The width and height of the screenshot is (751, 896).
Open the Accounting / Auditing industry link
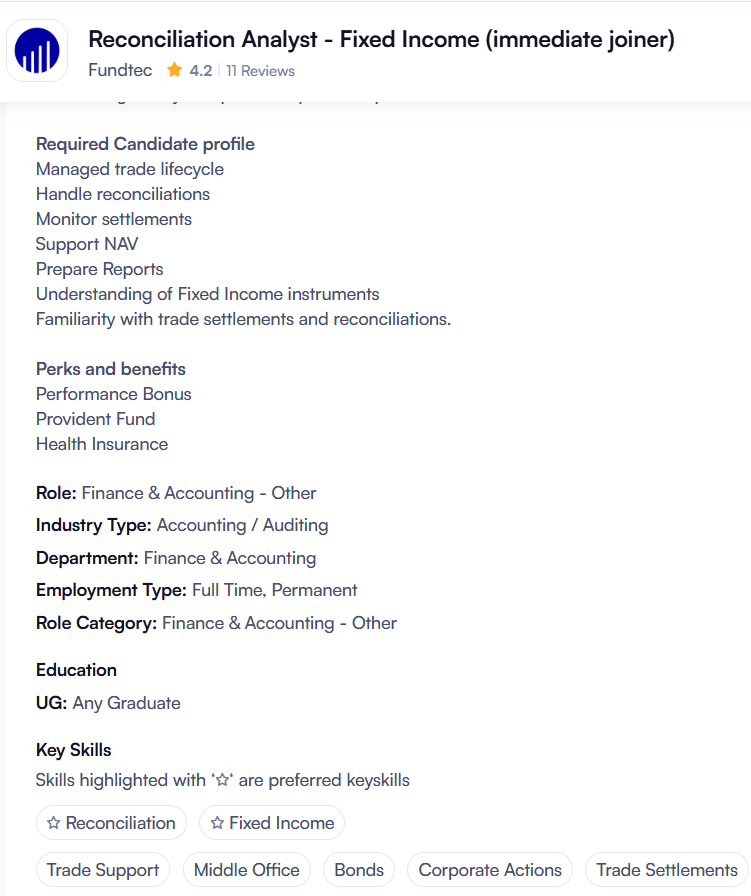(242, 525)
